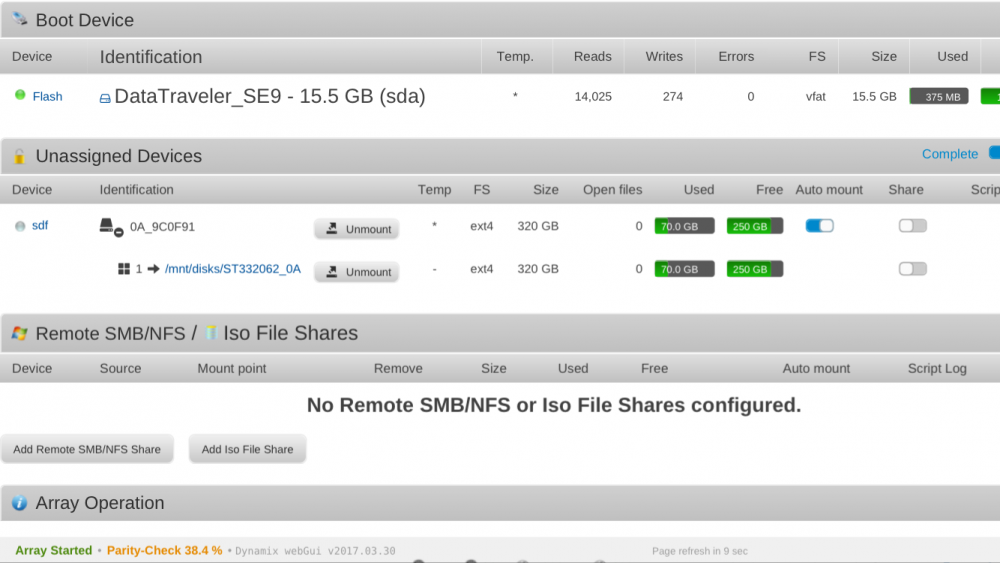Screen dimensions: 1000x563
Task: Click the partition grid icon for partition 1
Action: pos(124,269)
